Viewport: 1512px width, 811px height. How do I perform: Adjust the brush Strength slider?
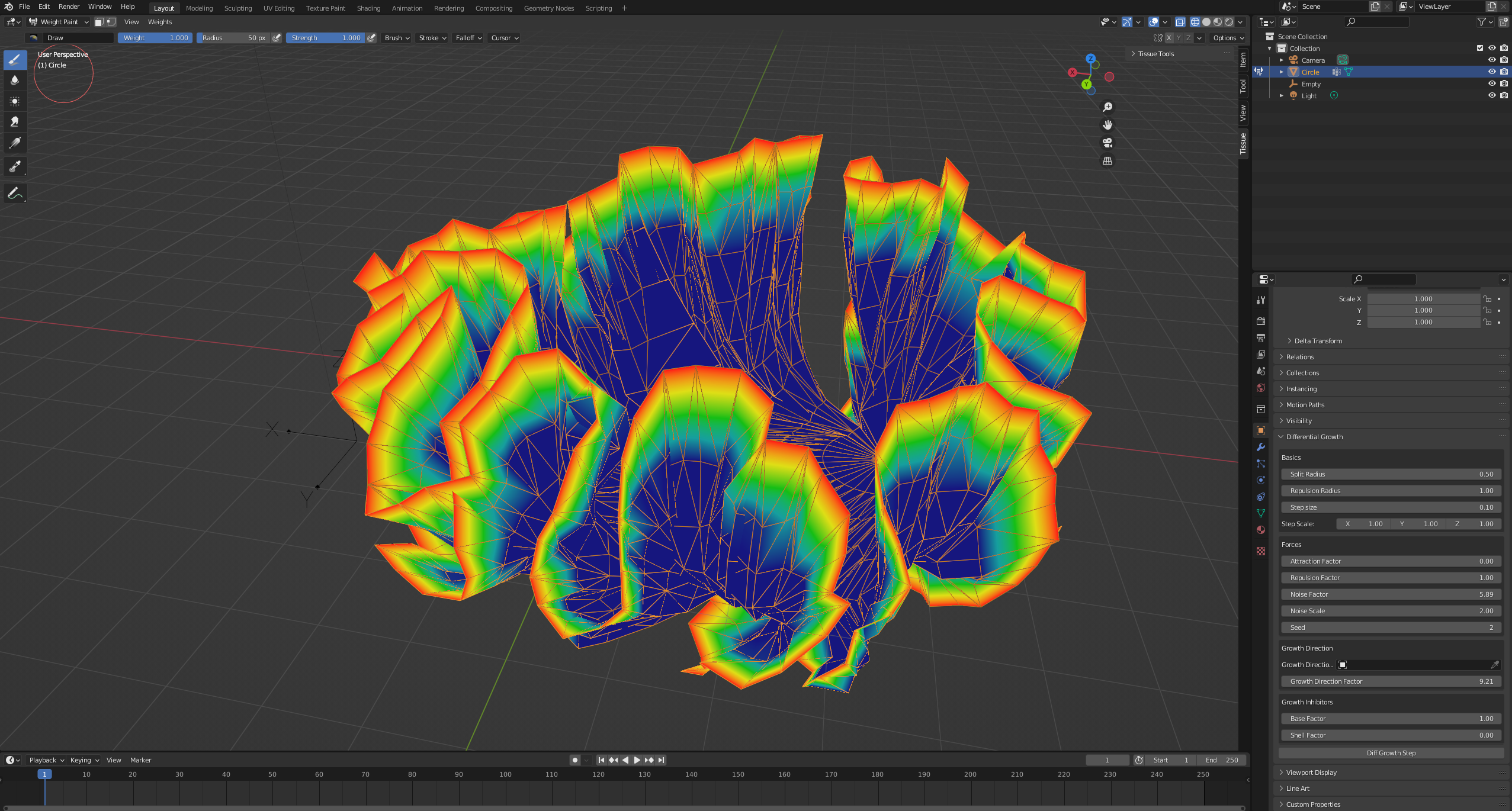[325, 38]
